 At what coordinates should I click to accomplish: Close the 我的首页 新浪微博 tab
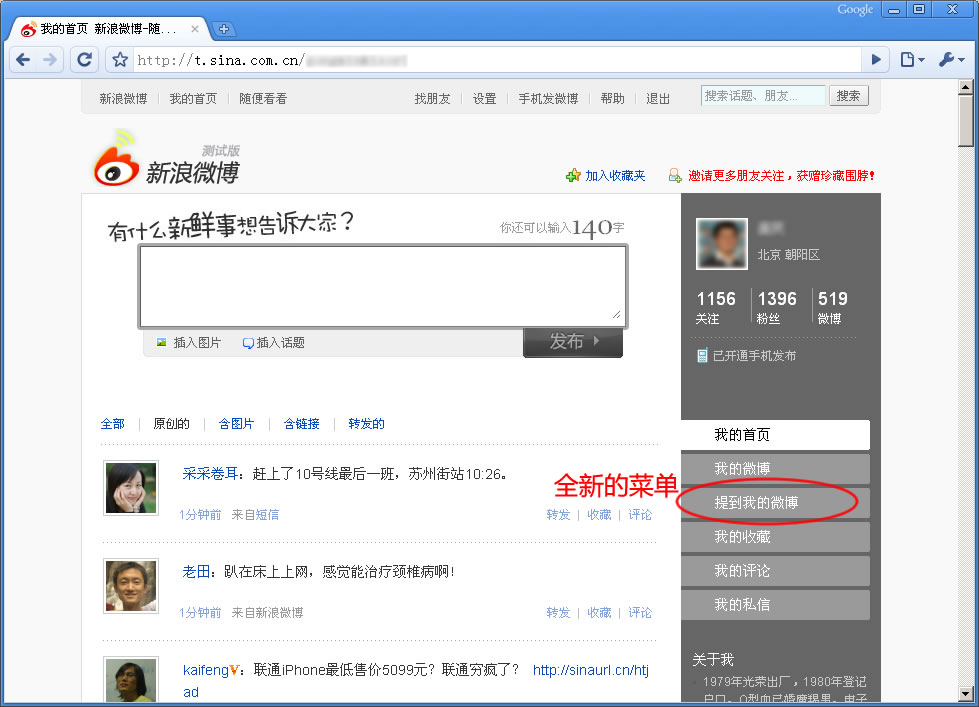[x=195, y=29]
